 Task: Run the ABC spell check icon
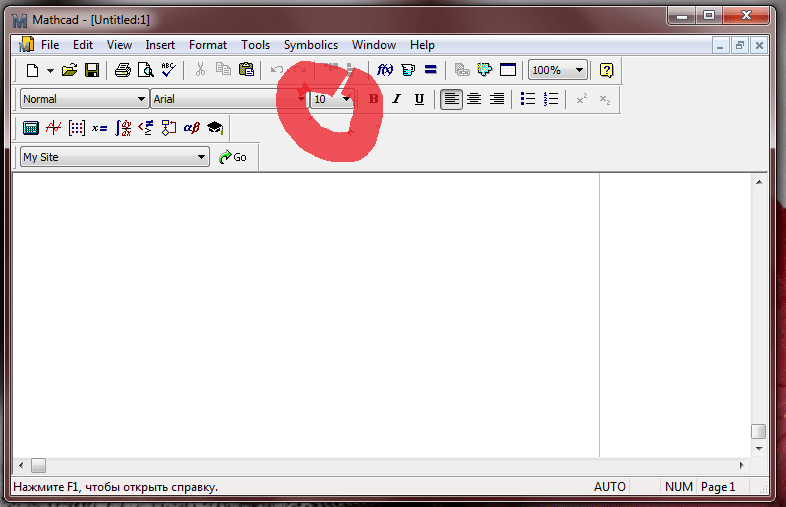coord(168,70)
